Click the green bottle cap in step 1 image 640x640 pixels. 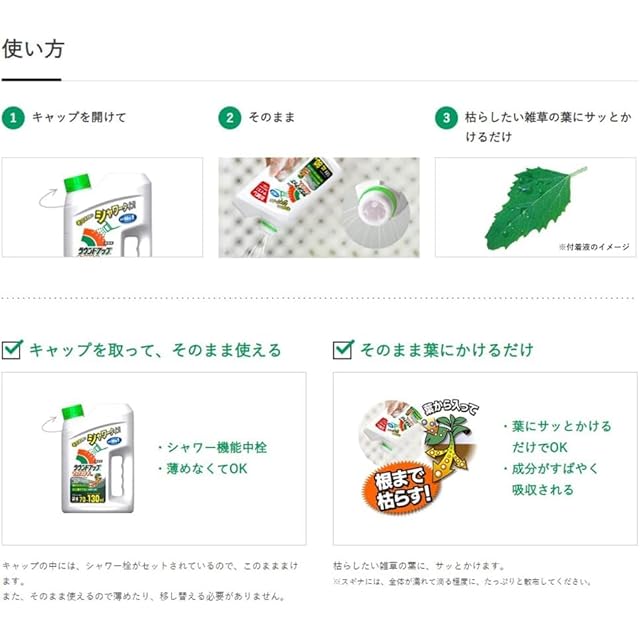[x=77, y=183]
